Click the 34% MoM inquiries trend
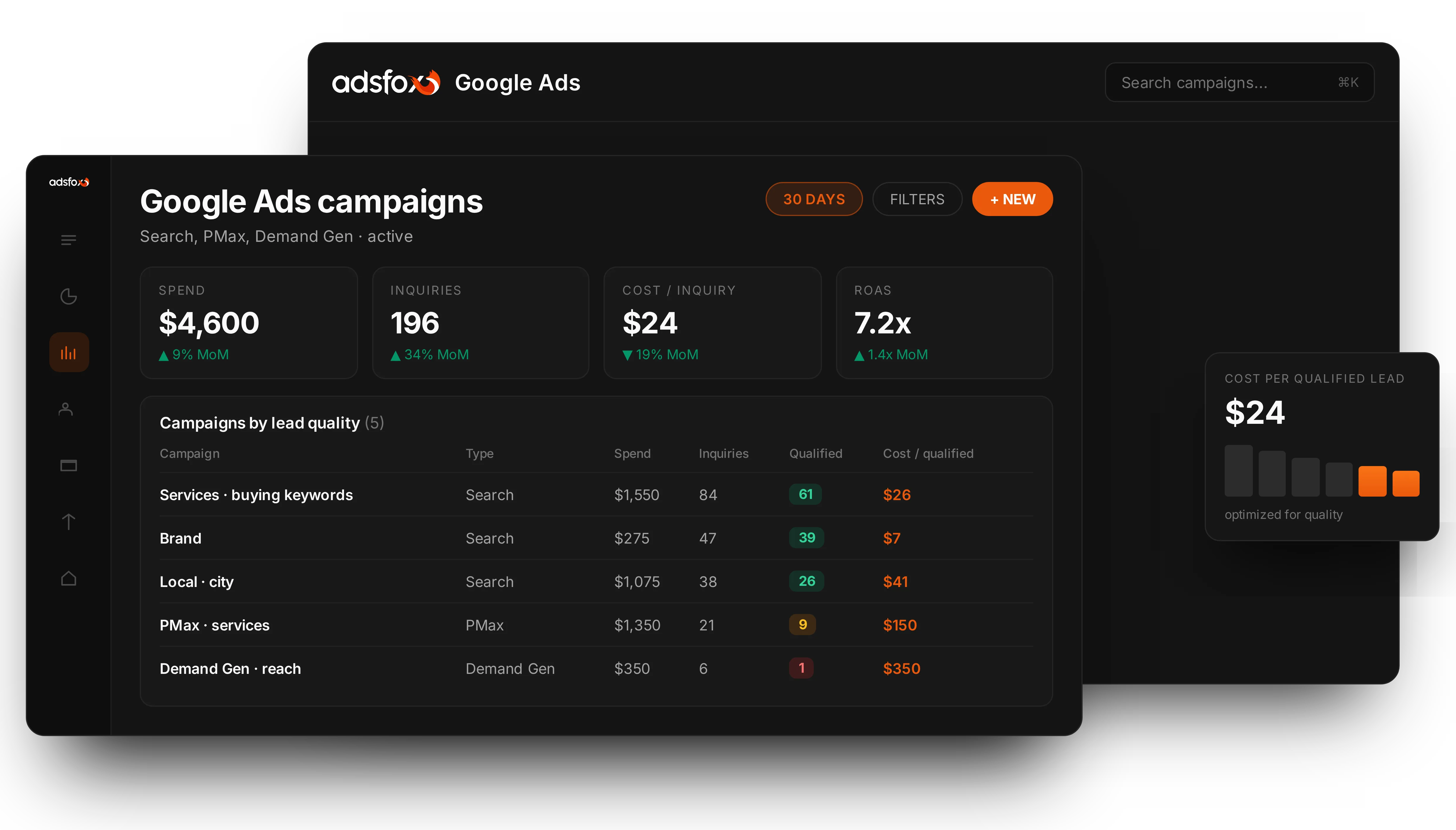Screen dimensions: 1456x830 pos(430,355)
